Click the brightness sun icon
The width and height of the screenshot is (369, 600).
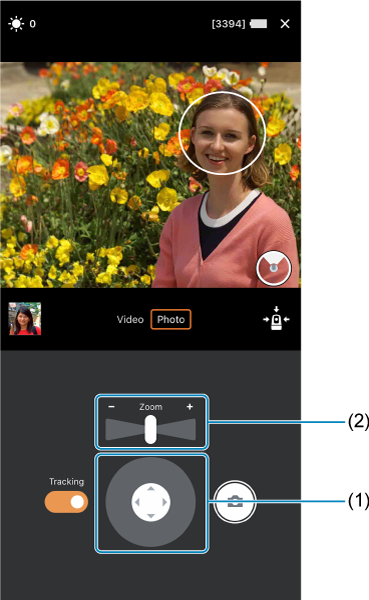[16, 24]
